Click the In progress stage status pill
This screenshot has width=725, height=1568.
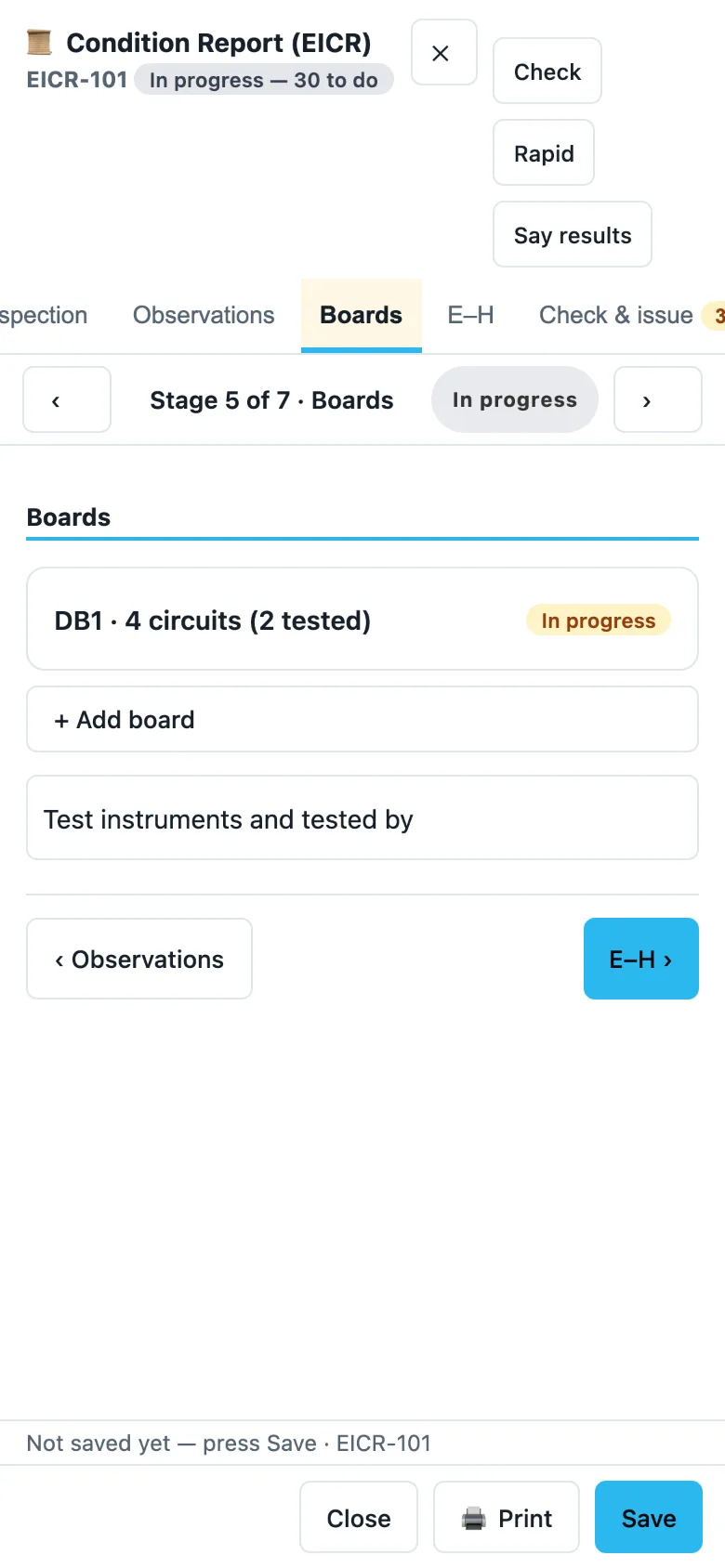click(515, 399)
